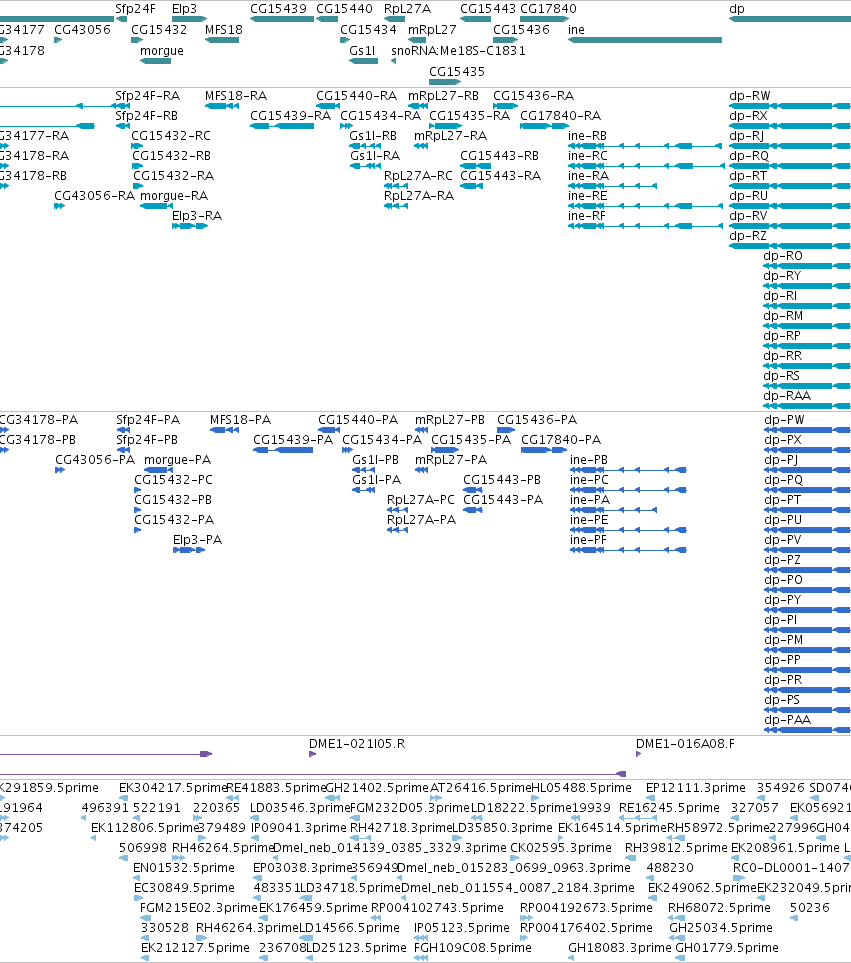Select the ine-PA protein glyph
This screenshot has height=963, width=851.
coord(613,510)
